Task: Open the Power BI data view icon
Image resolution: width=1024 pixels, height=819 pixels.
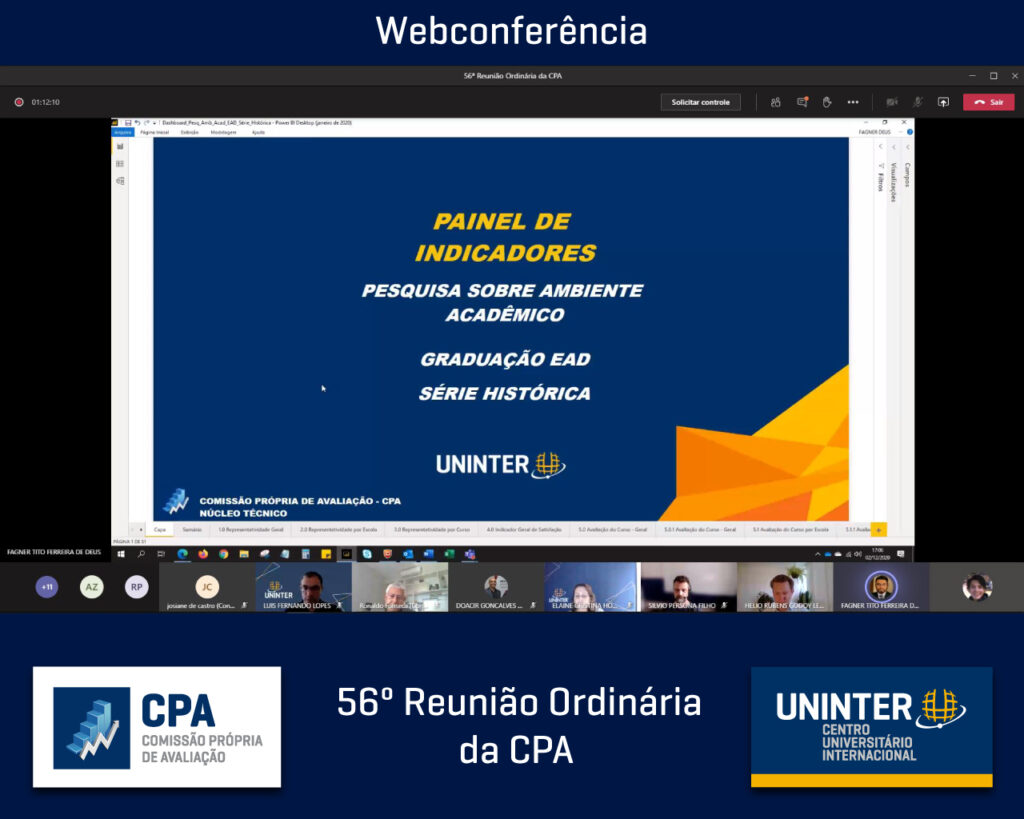Action: (x=120, y=163)
